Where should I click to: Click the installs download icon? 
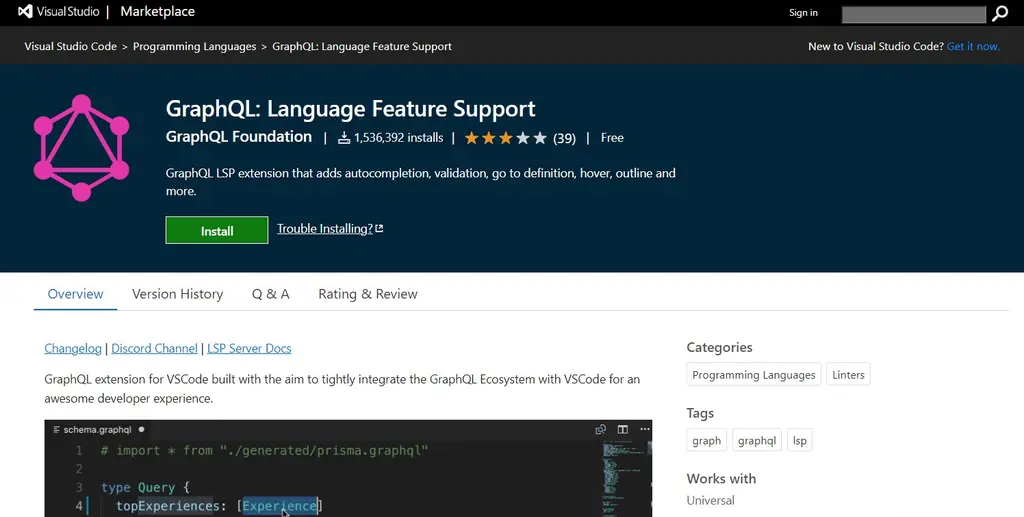tap(344, 138)
